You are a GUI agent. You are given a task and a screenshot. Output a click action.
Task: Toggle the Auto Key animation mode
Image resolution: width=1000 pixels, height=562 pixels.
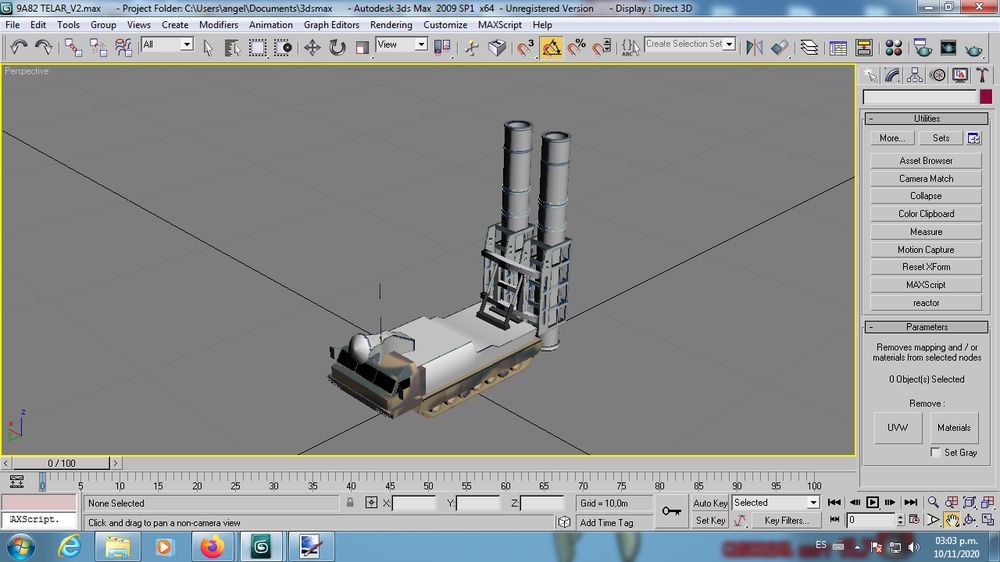click(710, 503)
